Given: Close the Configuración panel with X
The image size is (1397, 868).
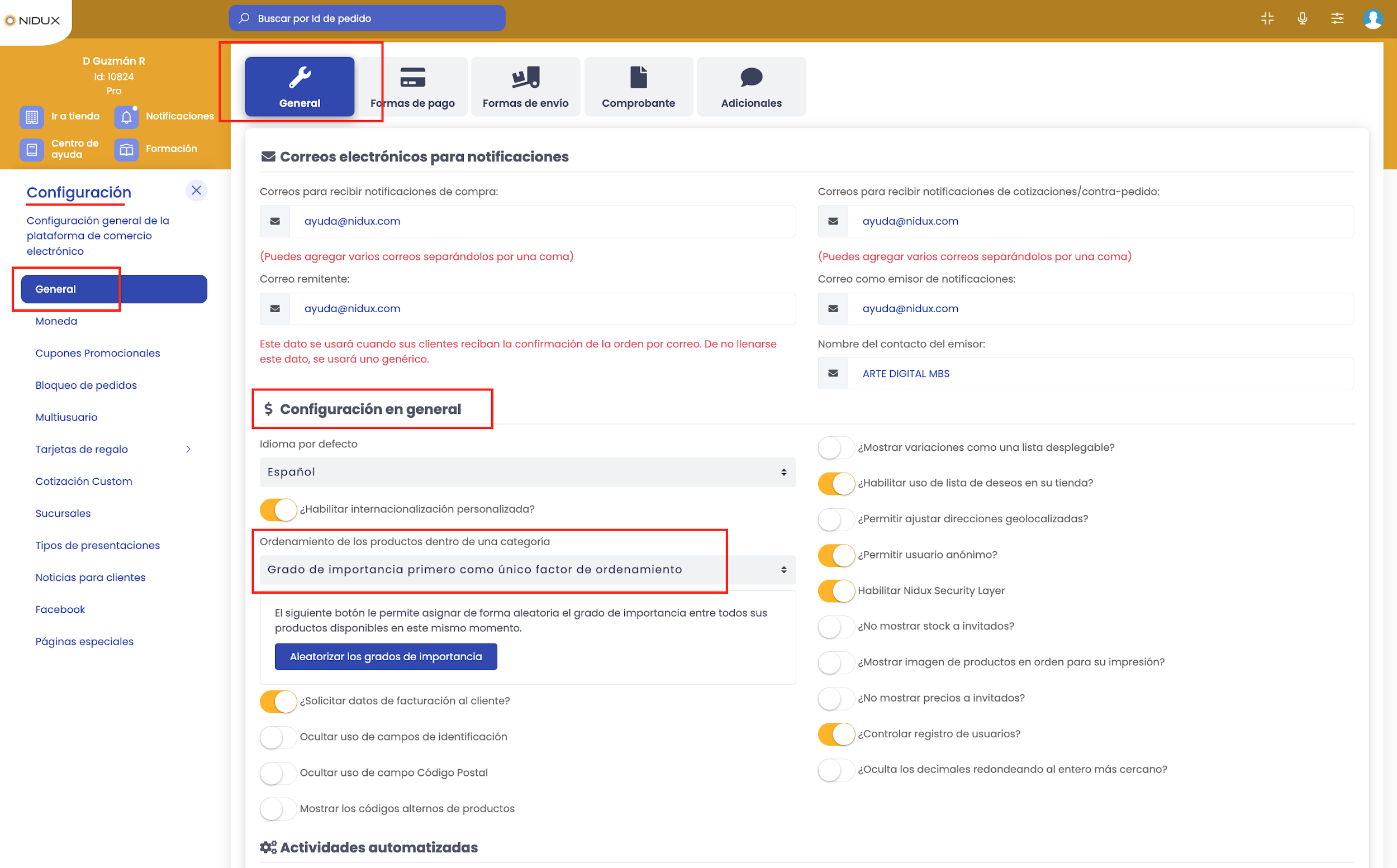Looking at the screenshot, I should [196, 190].
